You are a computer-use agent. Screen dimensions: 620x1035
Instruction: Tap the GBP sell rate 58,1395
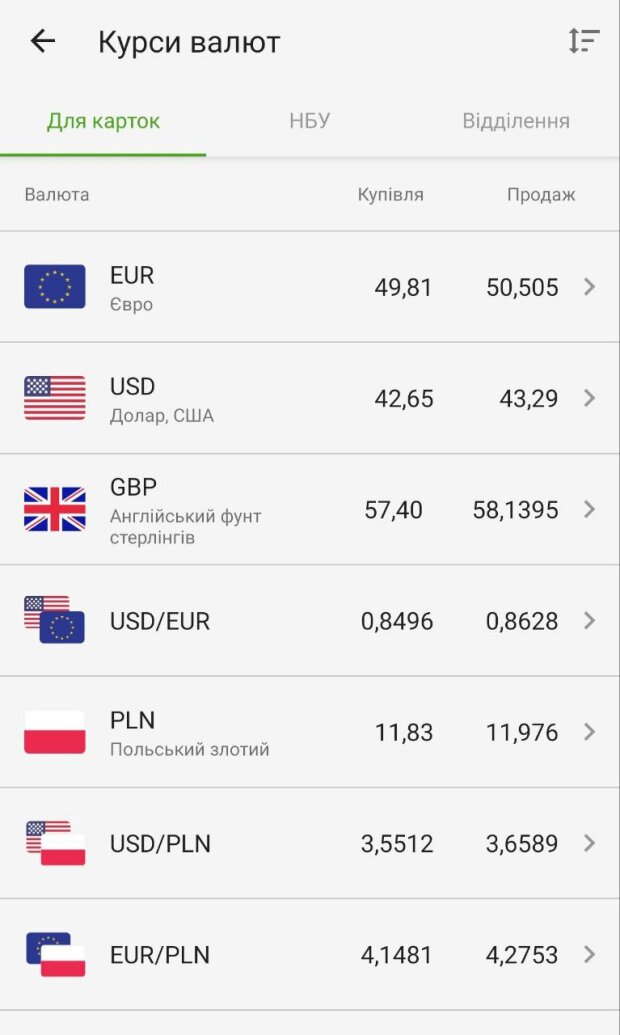point(515,510)
